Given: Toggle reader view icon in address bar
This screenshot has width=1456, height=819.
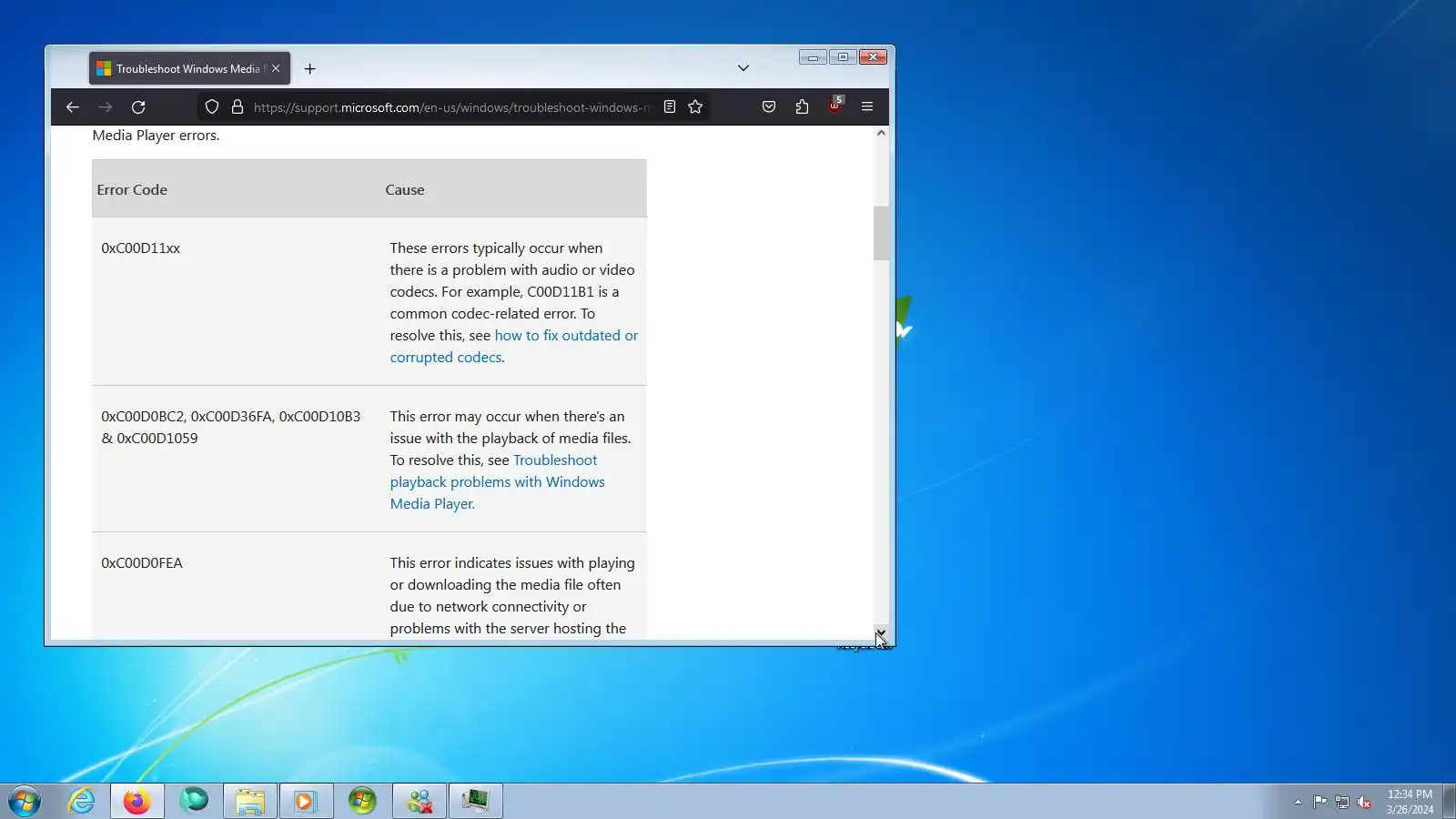Looking at the screenshot, I should [670, 107].
